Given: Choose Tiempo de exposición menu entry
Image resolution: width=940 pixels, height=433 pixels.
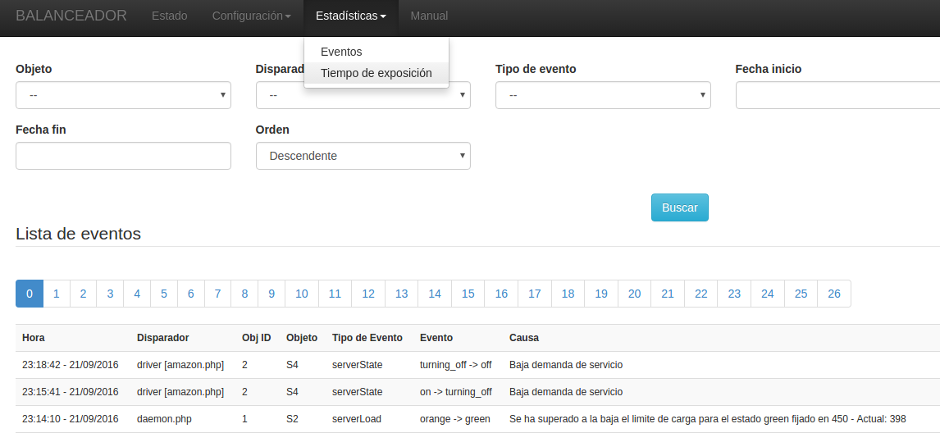Looking at the screenshot, I should pyautogui.click(x=376, y=73).
